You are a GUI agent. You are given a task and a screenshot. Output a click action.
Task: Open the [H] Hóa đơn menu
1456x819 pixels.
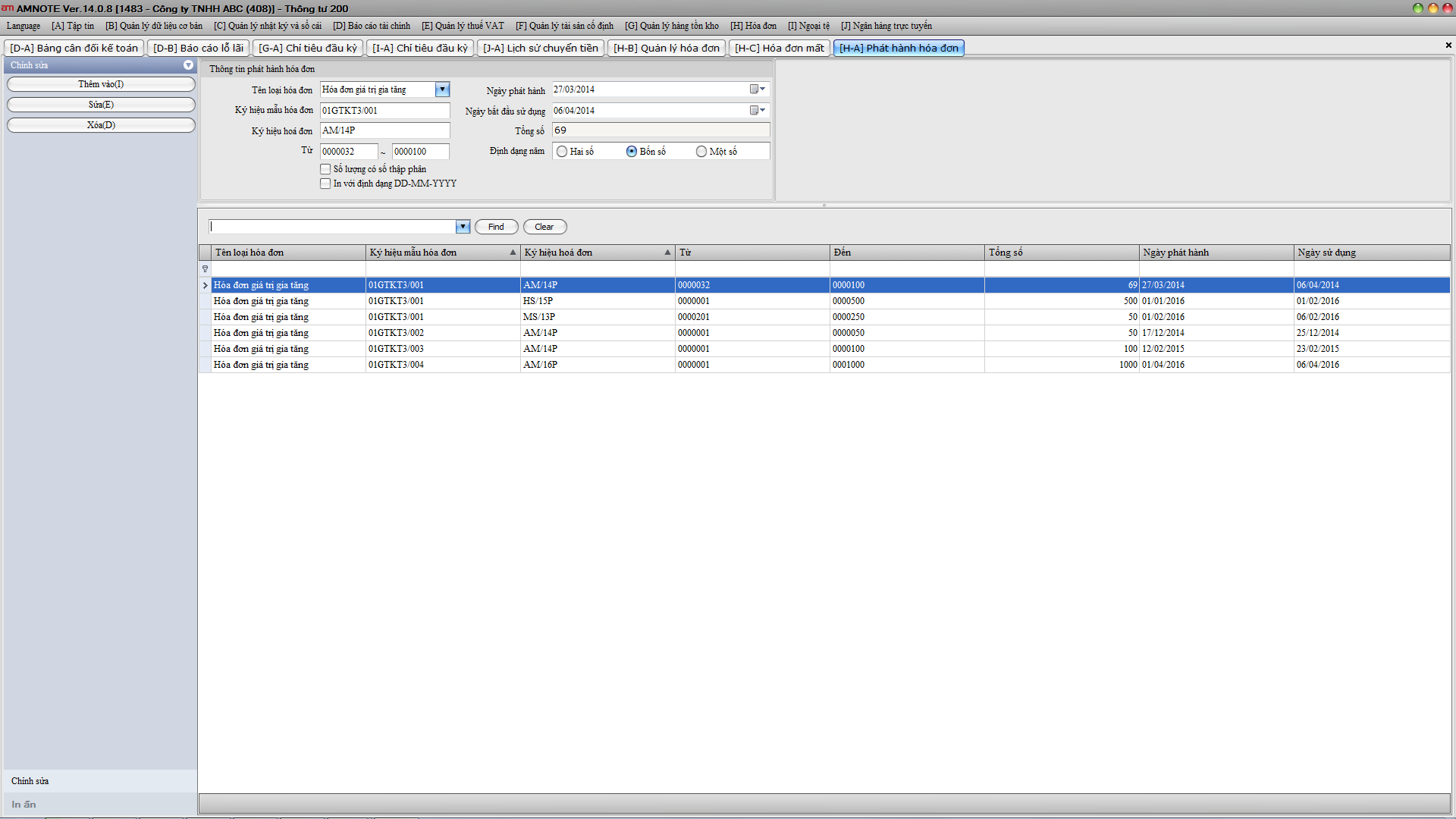pyautogui.click(x=753, y=26)
